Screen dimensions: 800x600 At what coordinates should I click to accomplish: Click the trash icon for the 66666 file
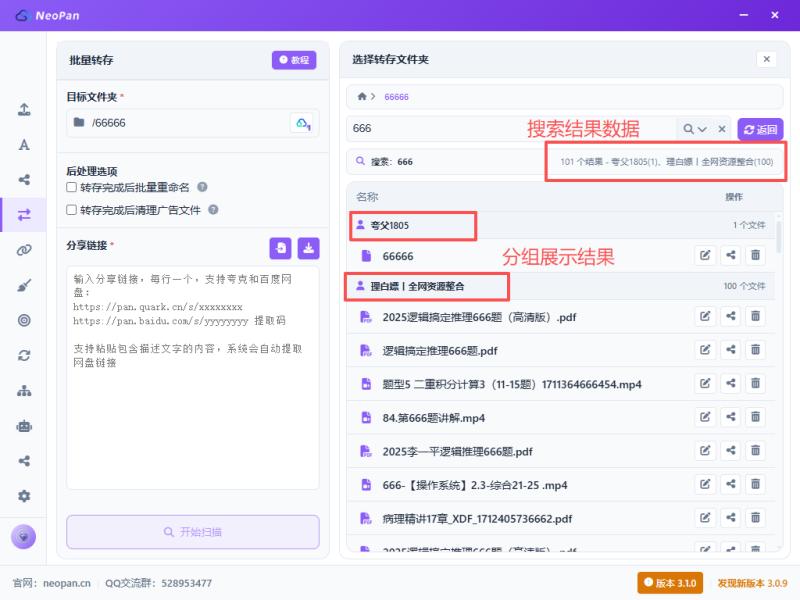(756, 256)
